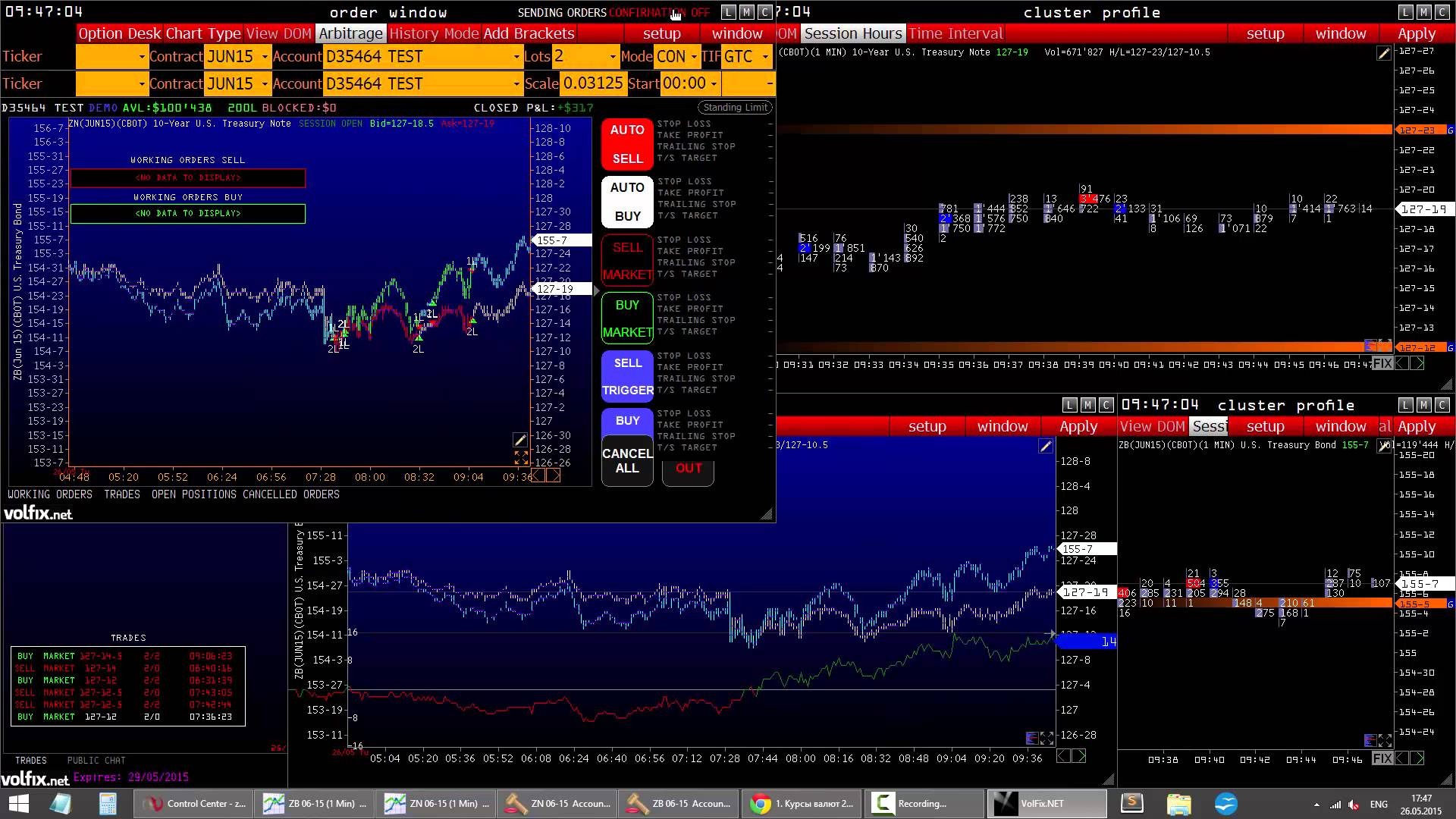Switch to PUBLIC CHAT in trades panel
The width and height of the screenshot is (1456, 819).
[x=96, y=761]
